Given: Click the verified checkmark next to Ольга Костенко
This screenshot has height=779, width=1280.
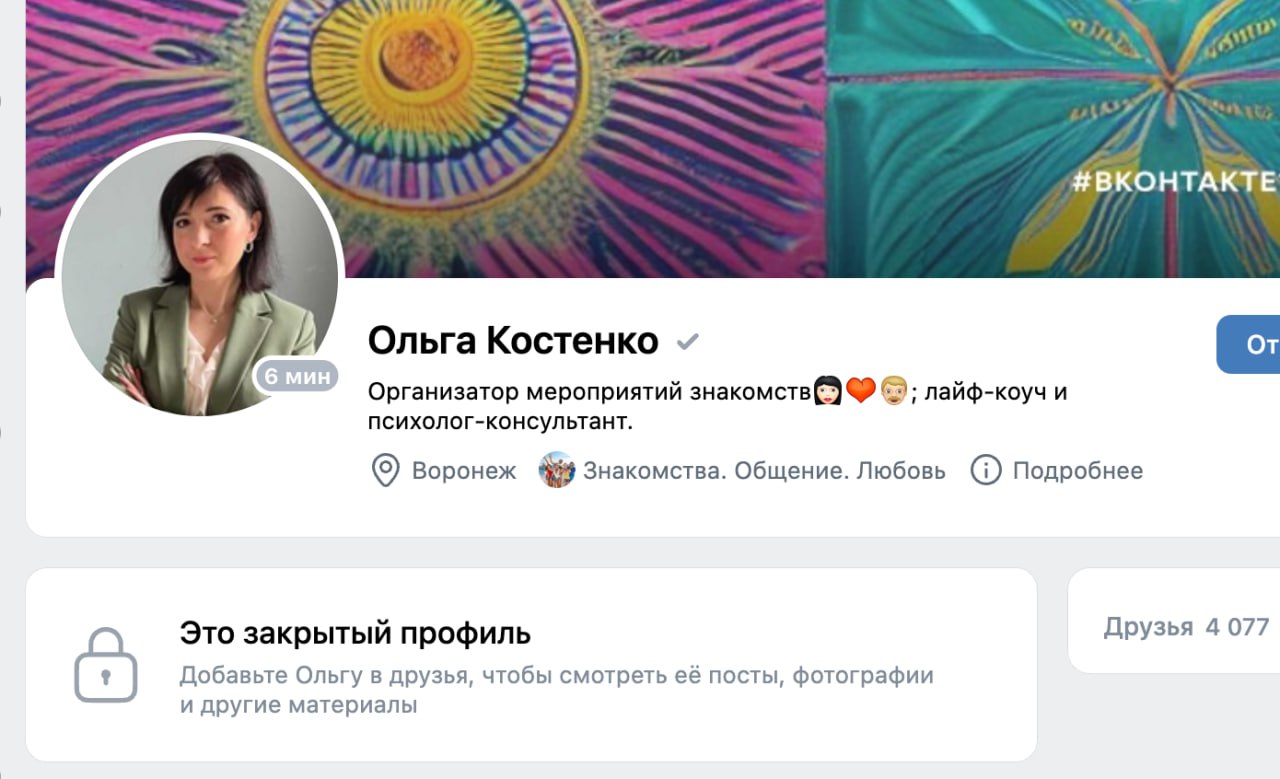Looking at the screenshot, I should click(x=687, y=342).
